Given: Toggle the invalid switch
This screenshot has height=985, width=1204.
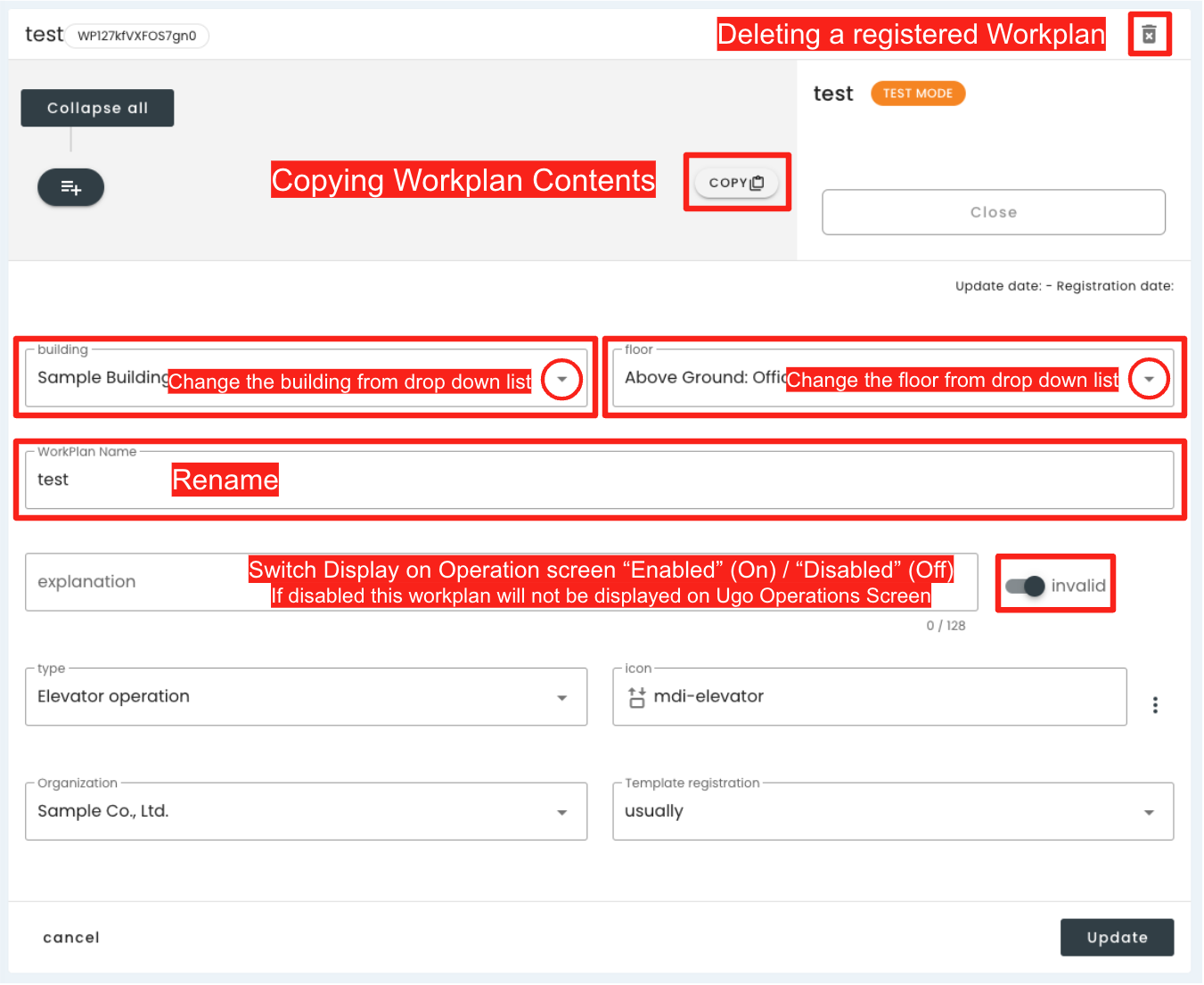Looking at the screenshot, I should tap(1025, 586).
